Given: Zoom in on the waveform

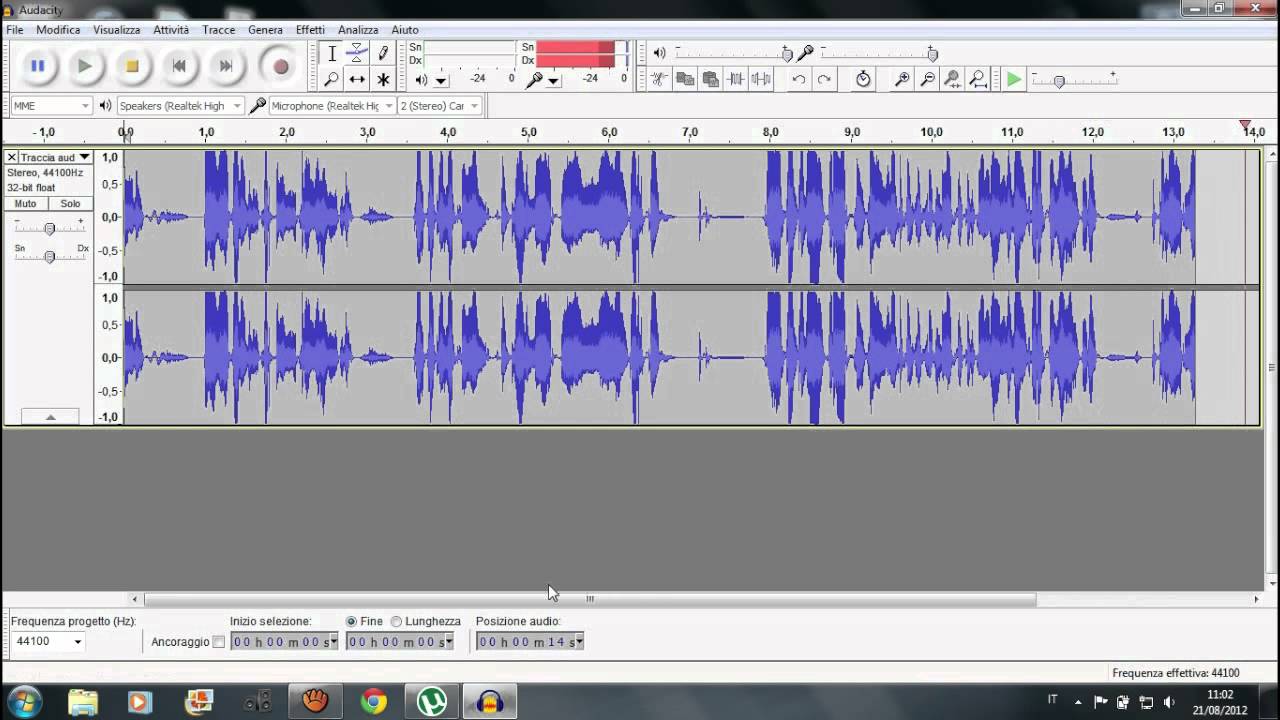Looking at the screenshot, I should (x=902, y=79).
